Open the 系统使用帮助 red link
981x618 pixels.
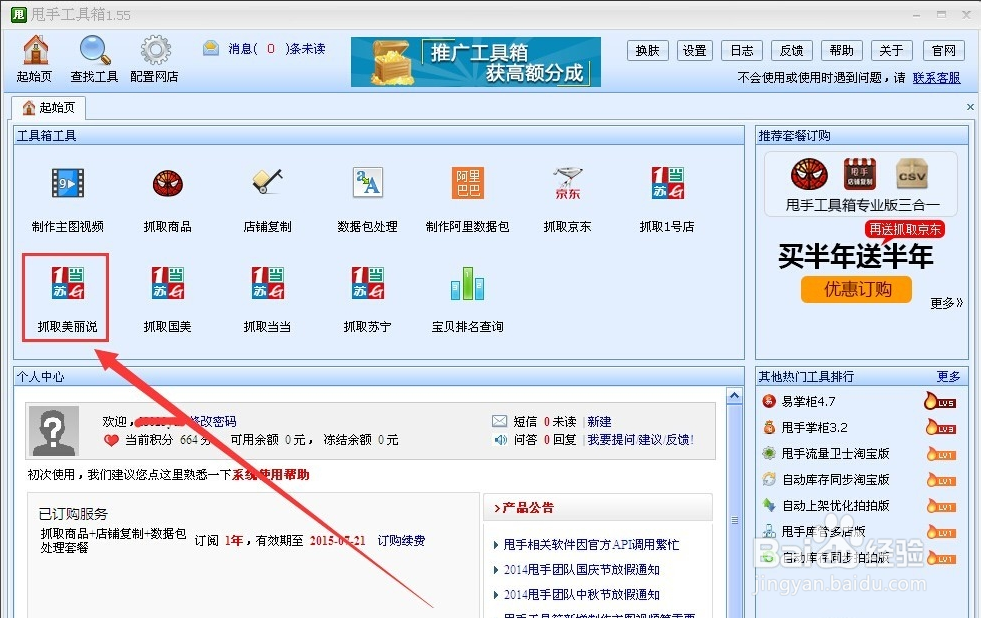271,475
